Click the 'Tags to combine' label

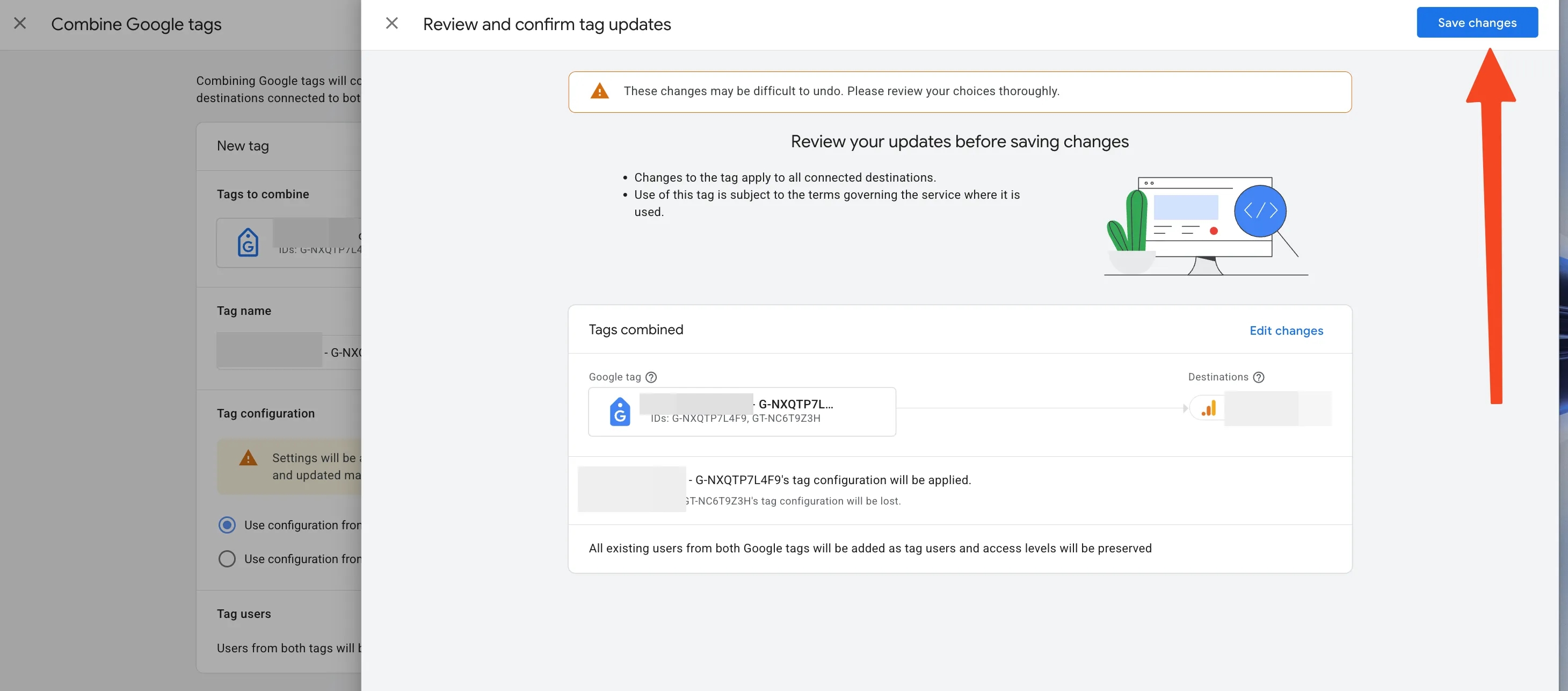(x=263, y=195)
